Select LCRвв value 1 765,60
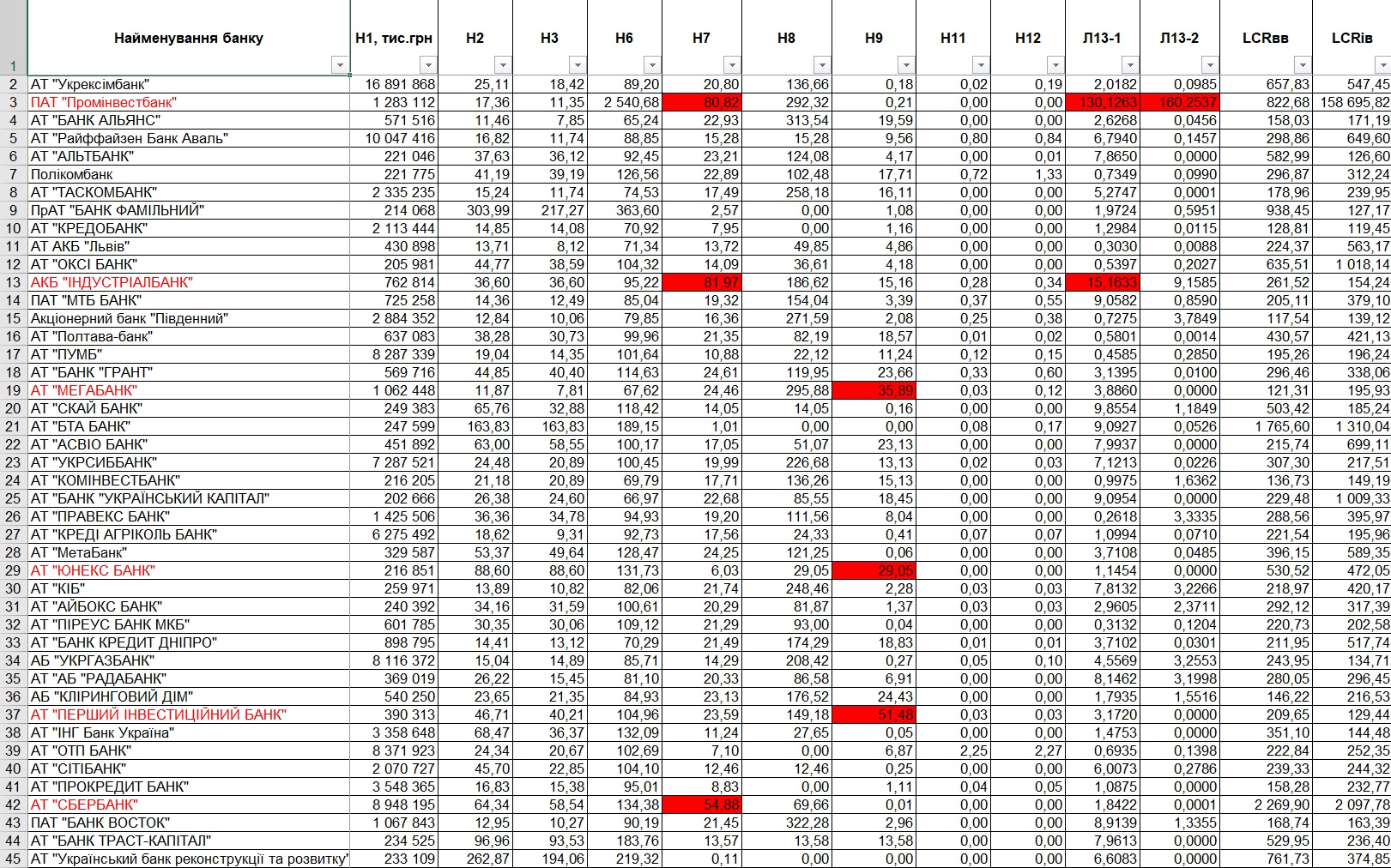 pos(1266,426)
